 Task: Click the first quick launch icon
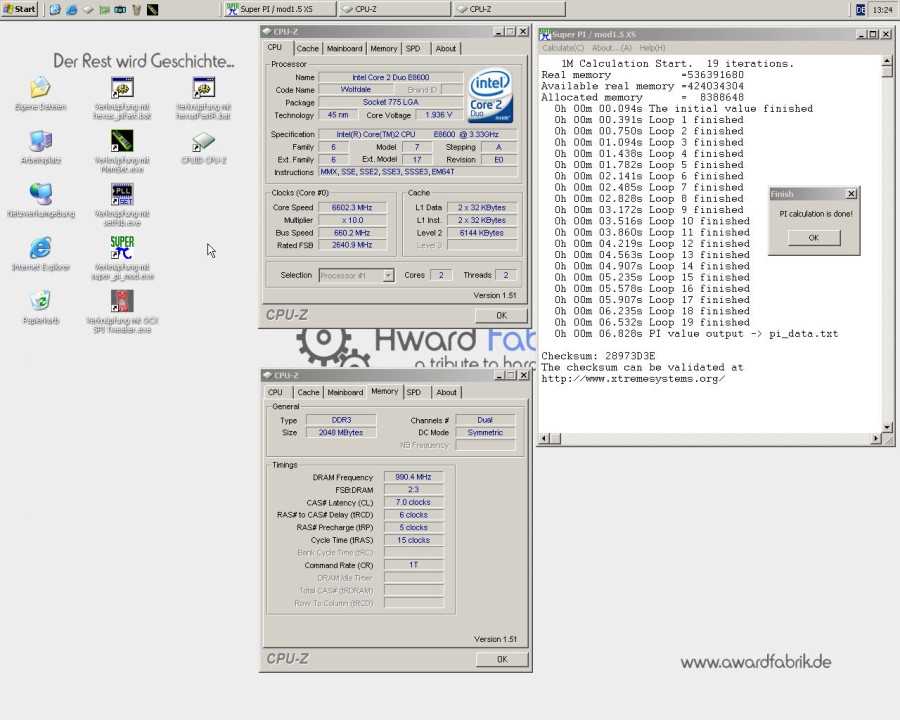[55, 9]
